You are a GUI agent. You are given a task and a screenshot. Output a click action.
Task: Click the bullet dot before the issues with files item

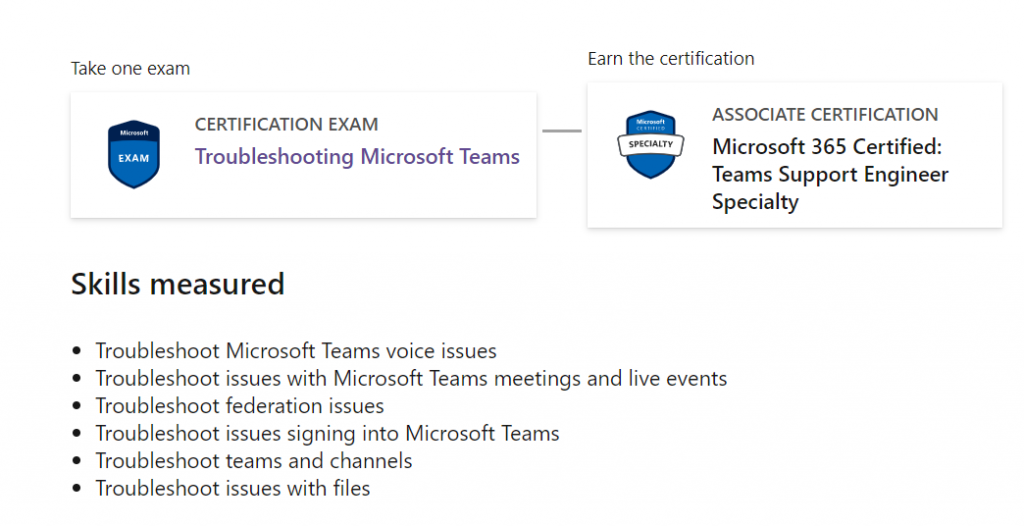[77, 489]
